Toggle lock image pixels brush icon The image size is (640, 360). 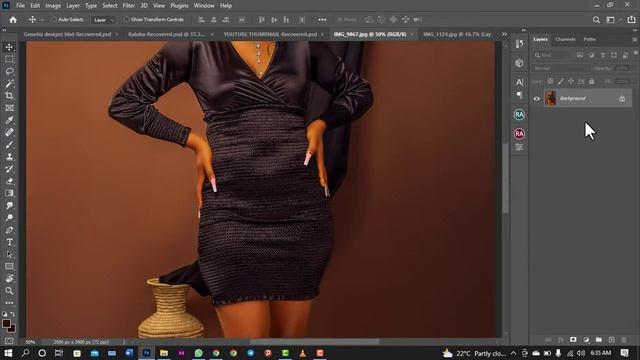561,81
